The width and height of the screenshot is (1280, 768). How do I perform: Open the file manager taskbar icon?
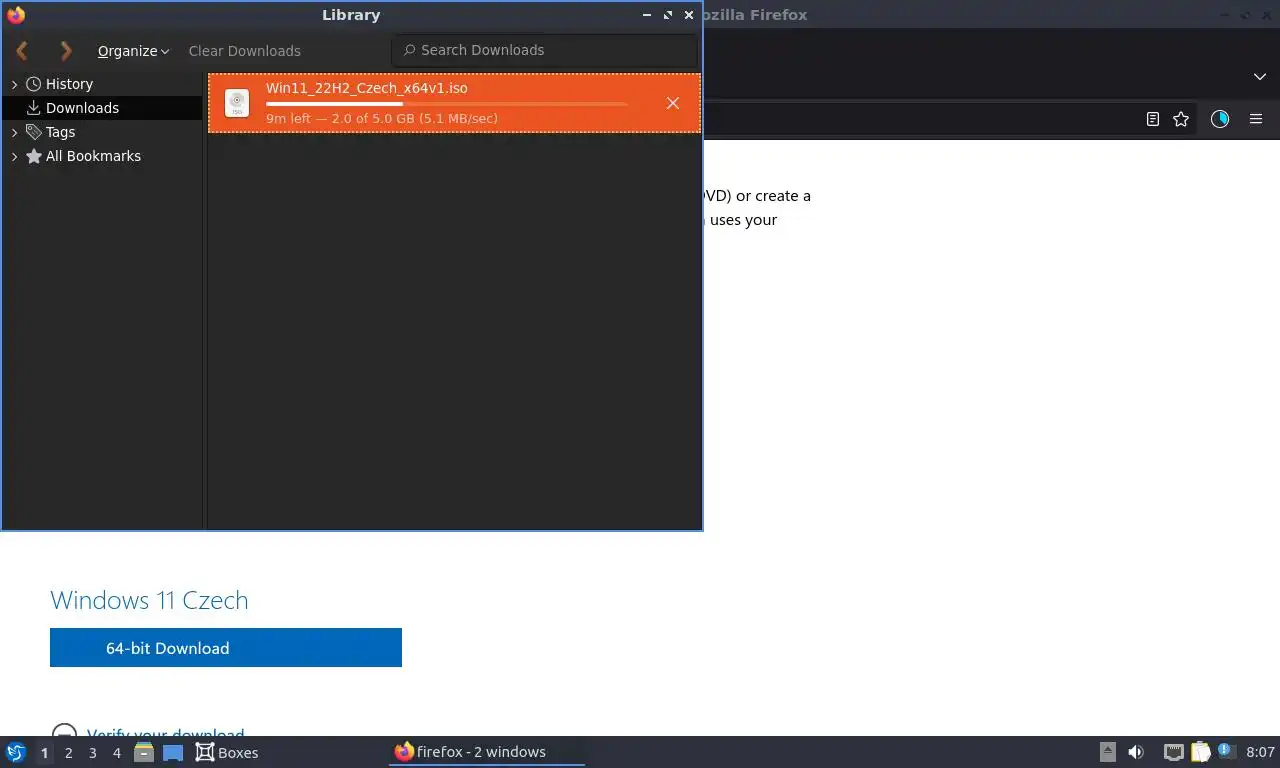(x=144, y=752)
